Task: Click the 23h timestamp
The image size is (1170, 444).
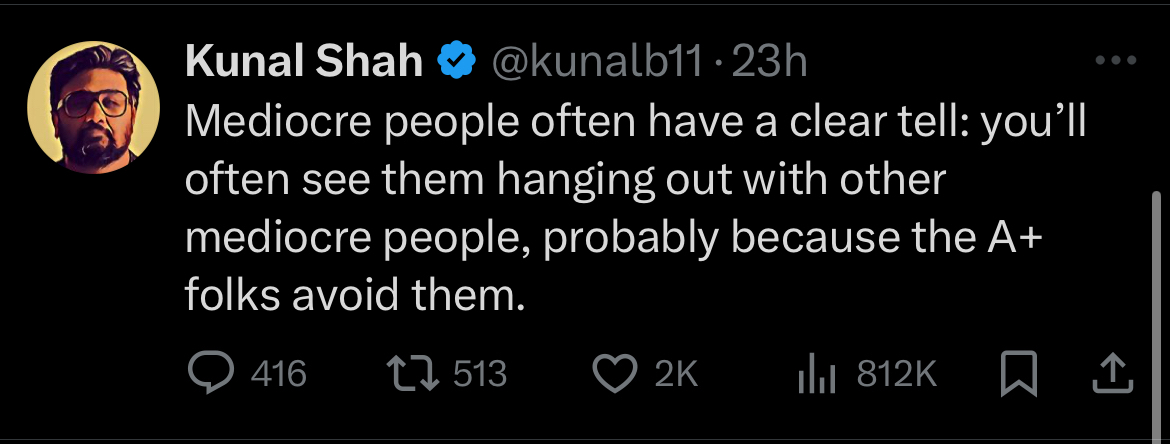Action: pos(769,63)
